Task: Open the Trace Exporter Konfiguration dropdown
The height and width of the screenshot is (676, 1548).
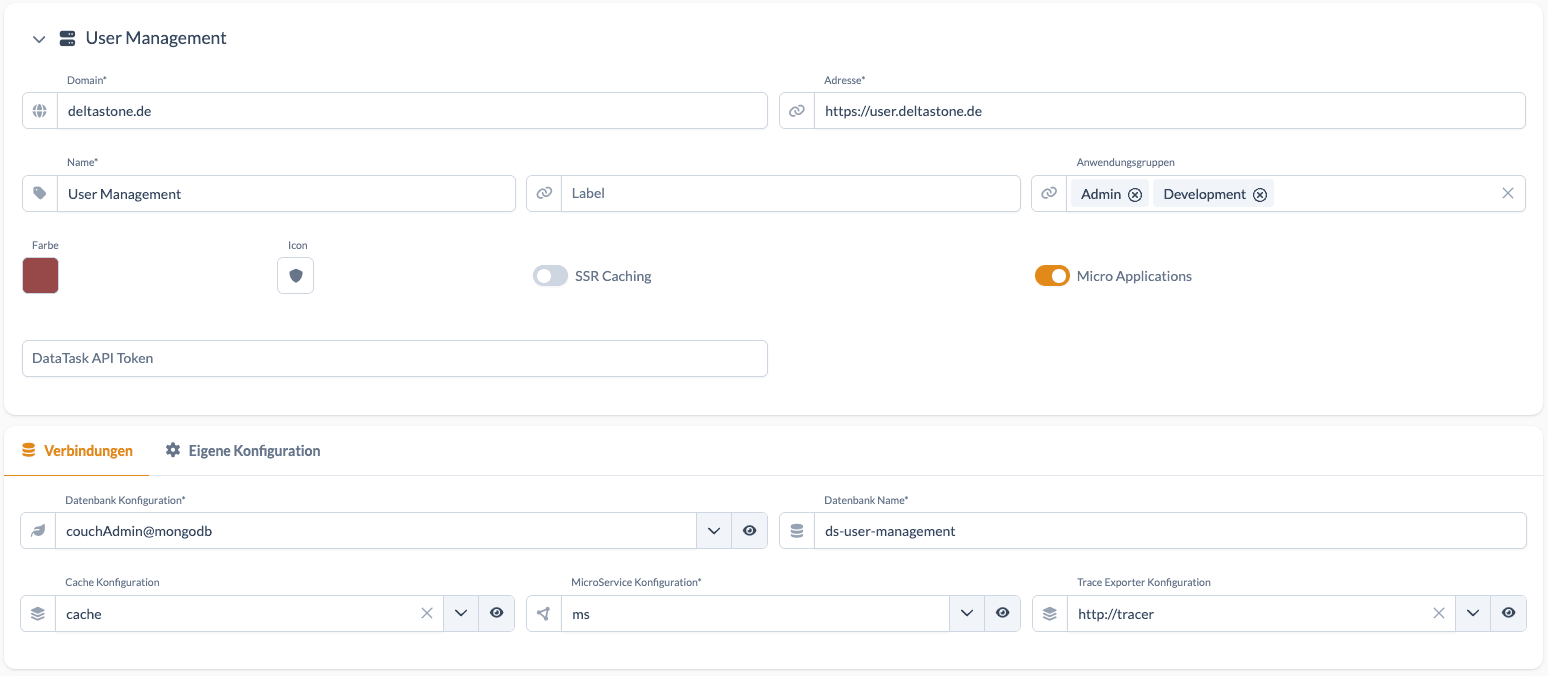Action: pyautogui.click(x=1472, y=614)
